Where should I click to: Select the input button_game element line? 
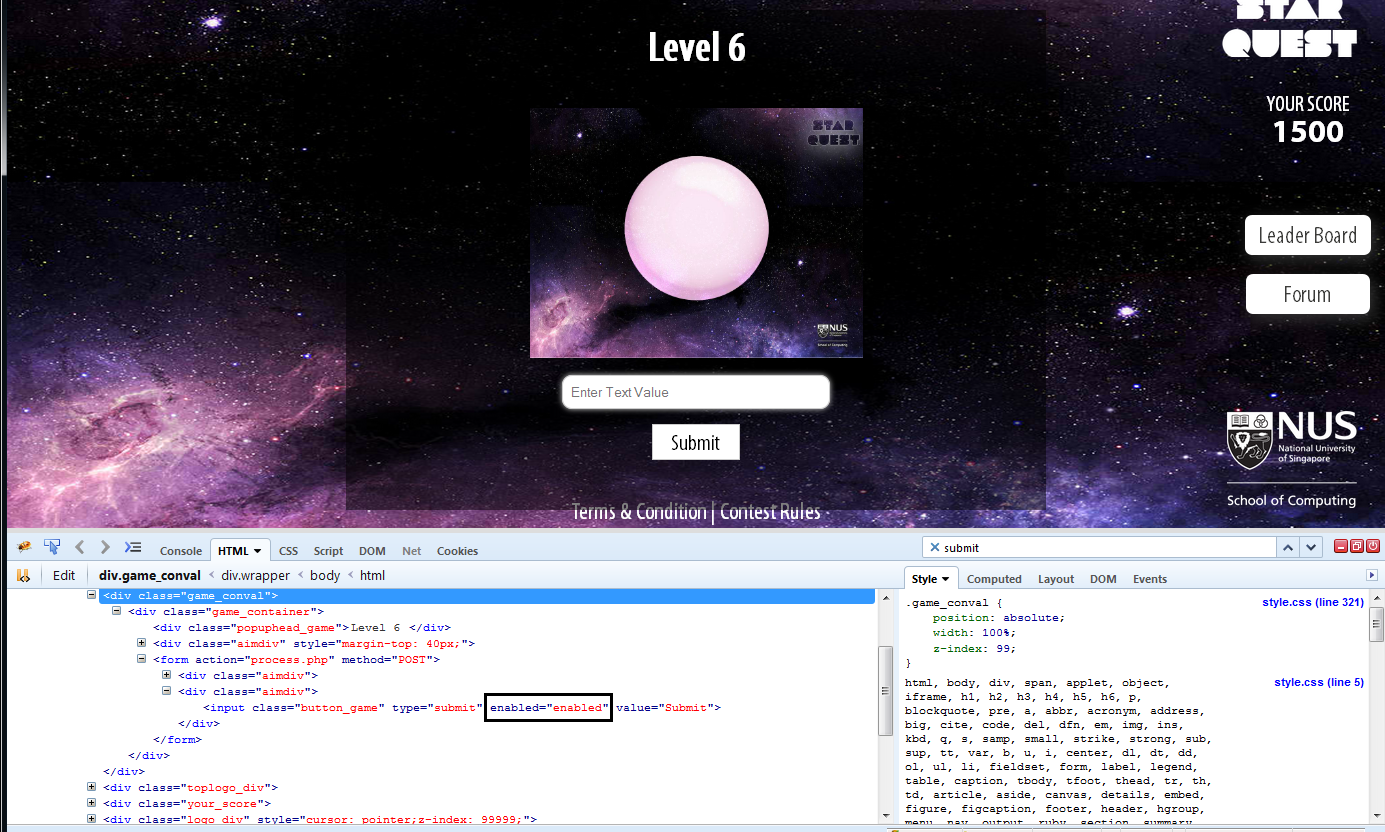point(461,707)
